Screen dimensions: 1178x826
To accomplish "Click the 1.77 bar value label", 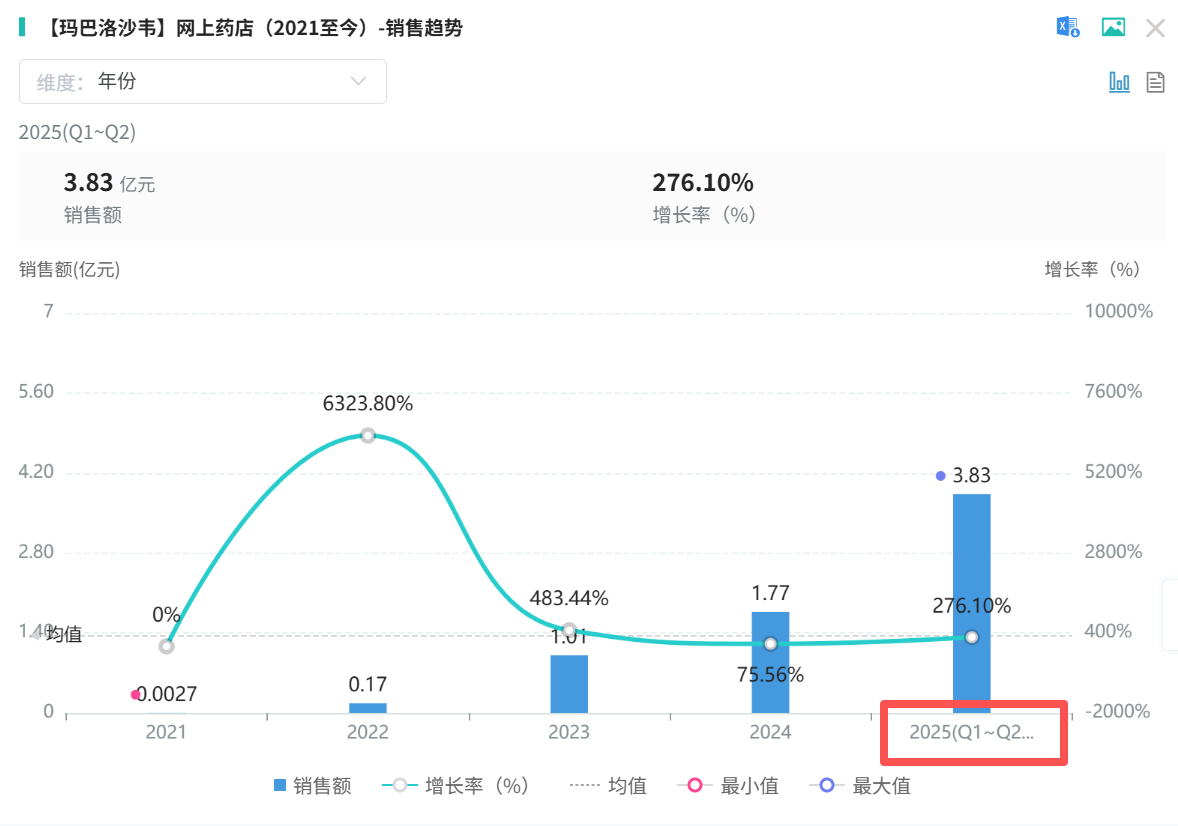I will click(x=770, y=593).
